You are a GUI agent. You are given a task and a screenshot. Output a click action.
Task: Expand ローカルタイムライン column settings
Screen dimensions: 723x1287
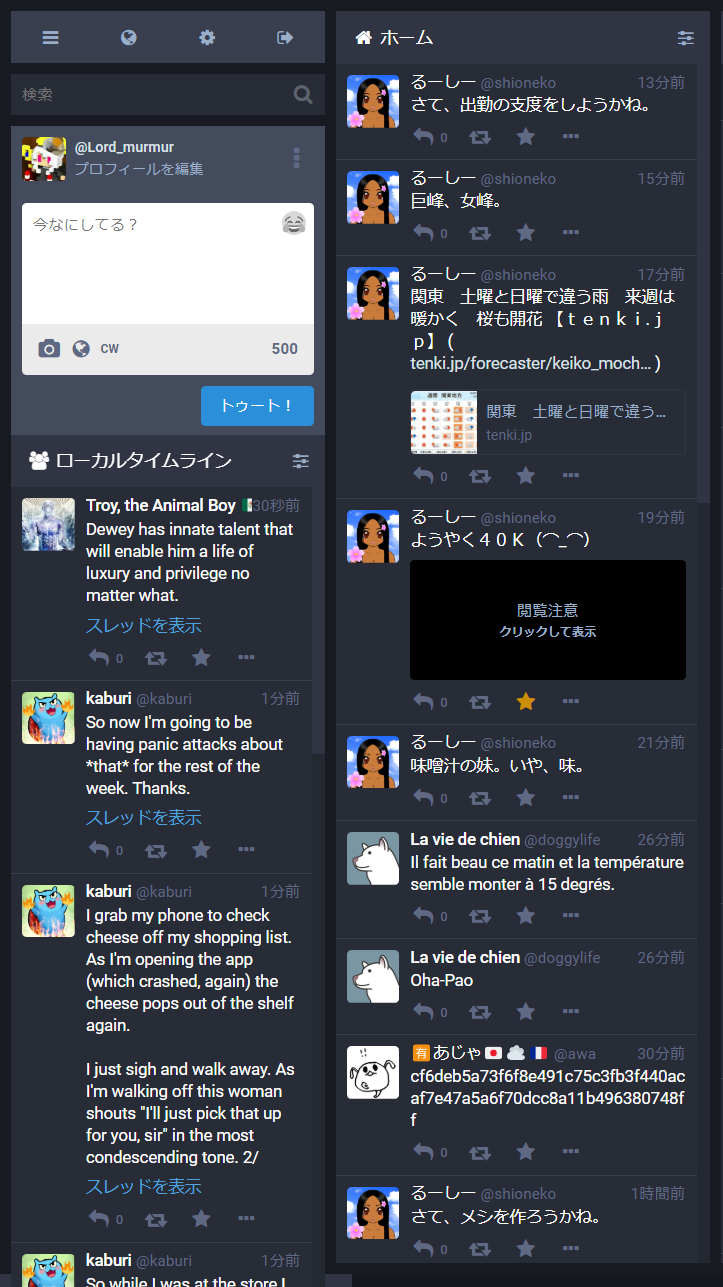[301, 461]
